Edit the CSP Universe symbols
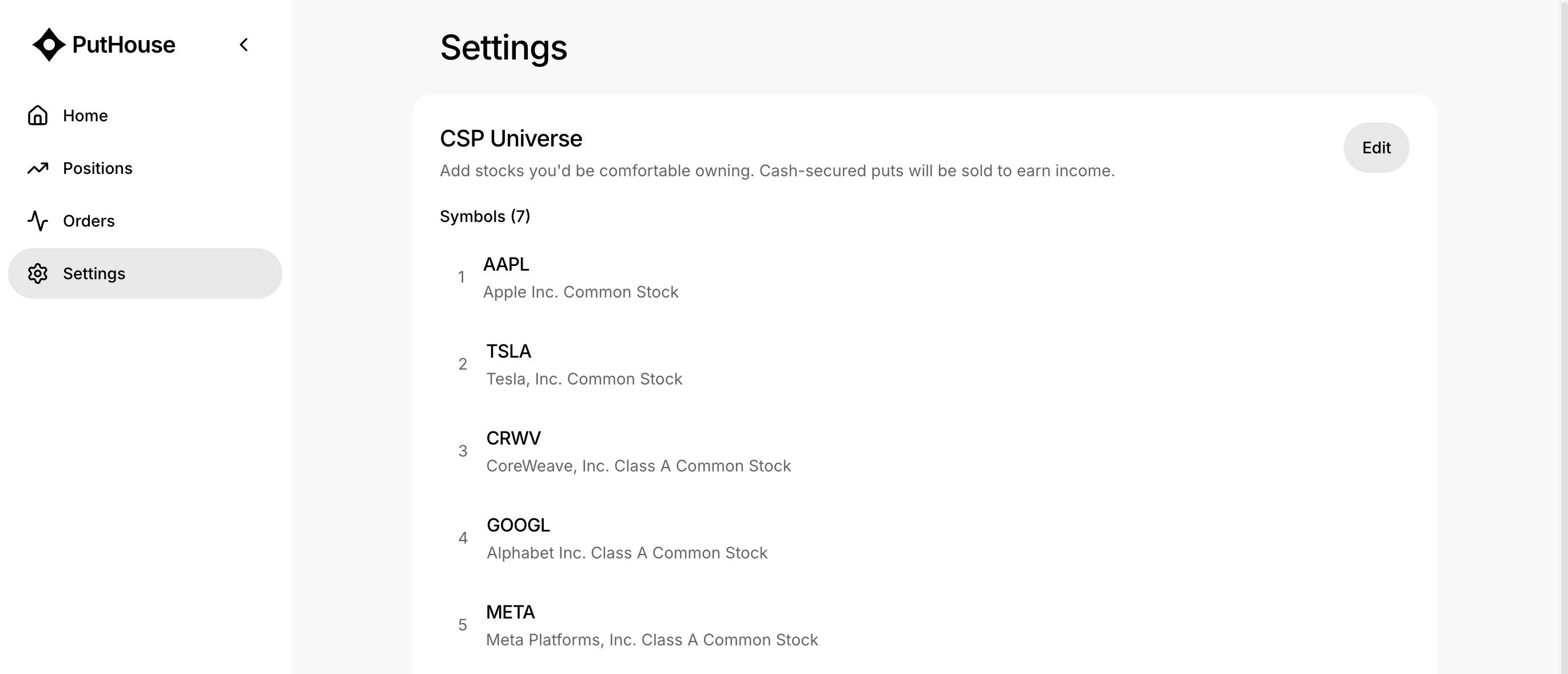The height and width of the screenshot is (674, 1568). click(1376, 148)
